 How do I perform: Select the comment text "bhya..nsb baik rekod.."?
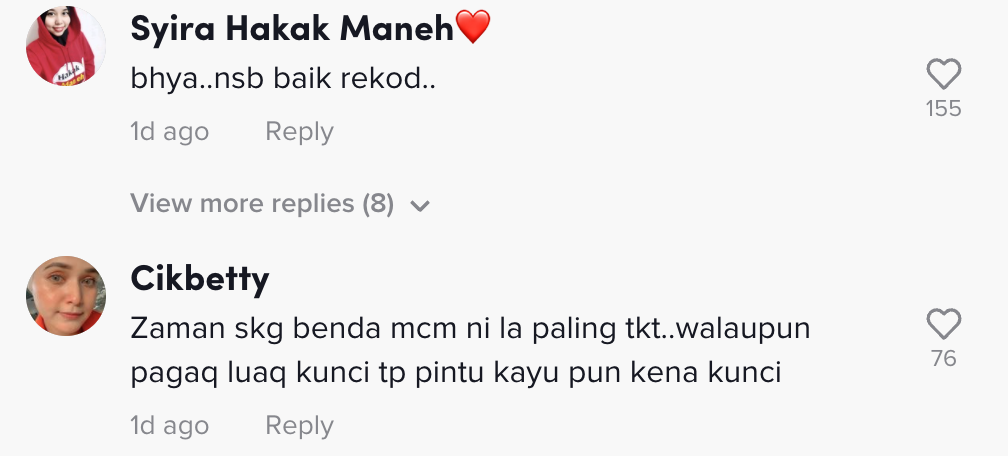286,81
